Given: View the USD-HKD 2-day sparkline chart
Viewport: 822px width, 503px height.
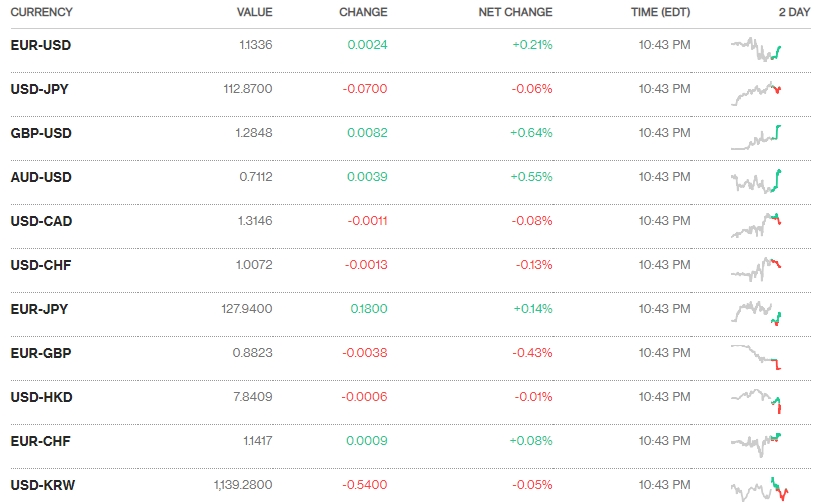Looking at the screenshot, I should [x=757, y=399].
